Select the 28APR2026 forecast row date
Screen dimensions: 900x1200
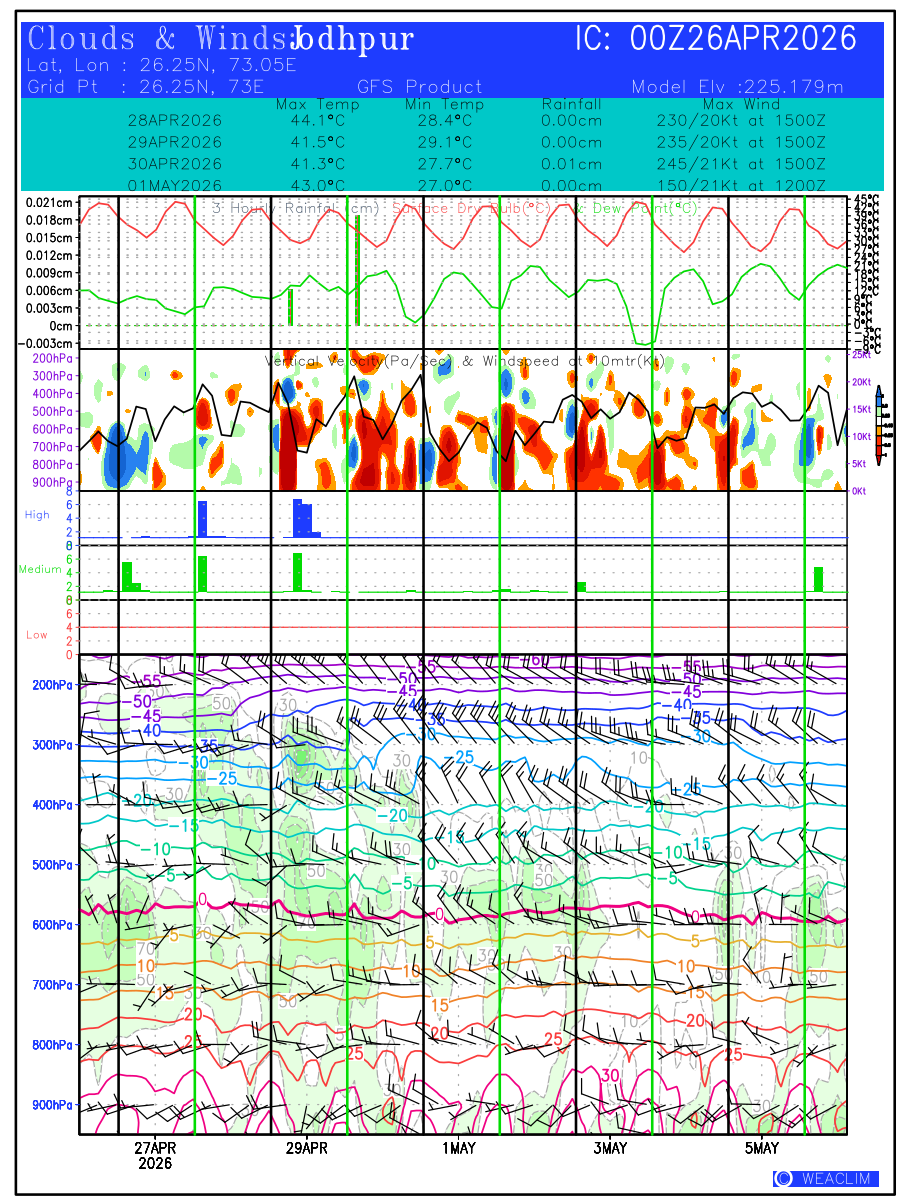175,120
